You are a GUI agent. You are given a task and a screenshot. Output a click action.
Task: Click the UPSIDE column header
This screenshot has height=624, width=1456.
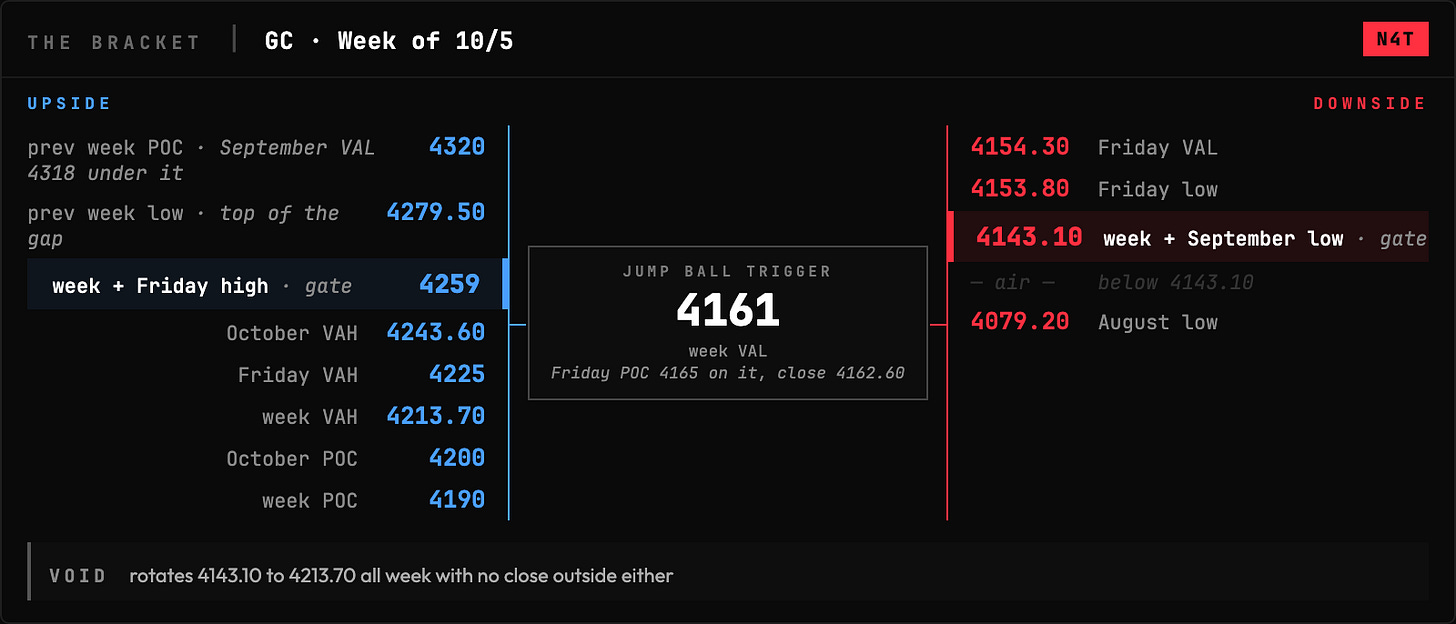70,103
